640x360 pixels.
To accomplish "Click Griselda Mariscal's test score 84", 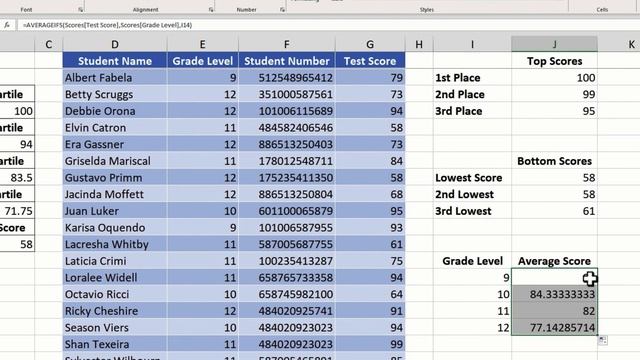I will (370, 161).
